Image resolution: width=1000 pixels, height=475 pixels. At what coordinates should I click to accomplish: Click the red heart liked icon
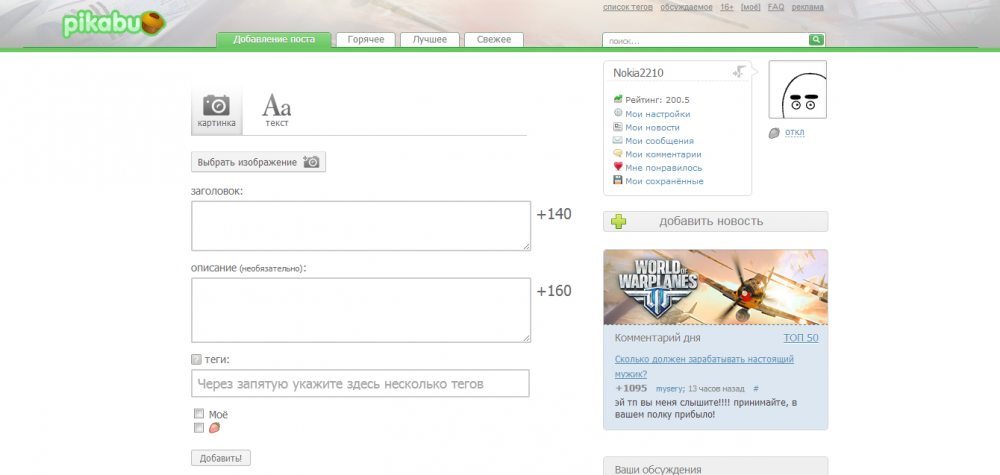[617, 166]
